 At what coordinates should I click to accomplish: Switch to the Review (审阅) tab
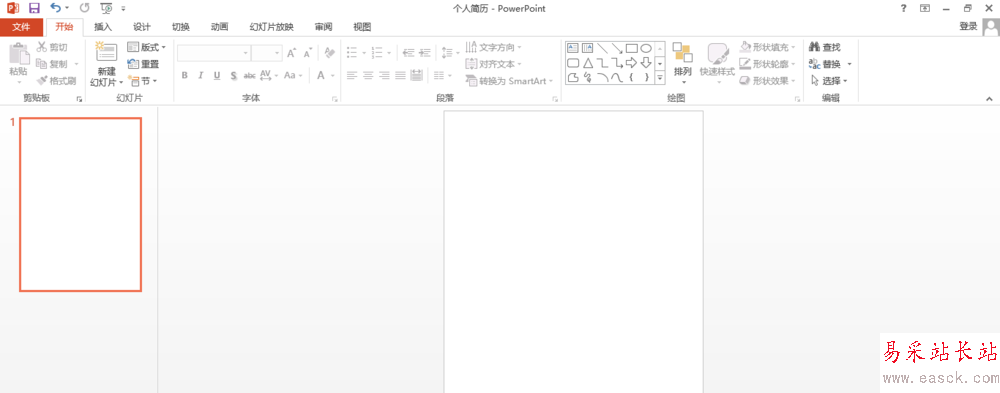tap(323, 27)
